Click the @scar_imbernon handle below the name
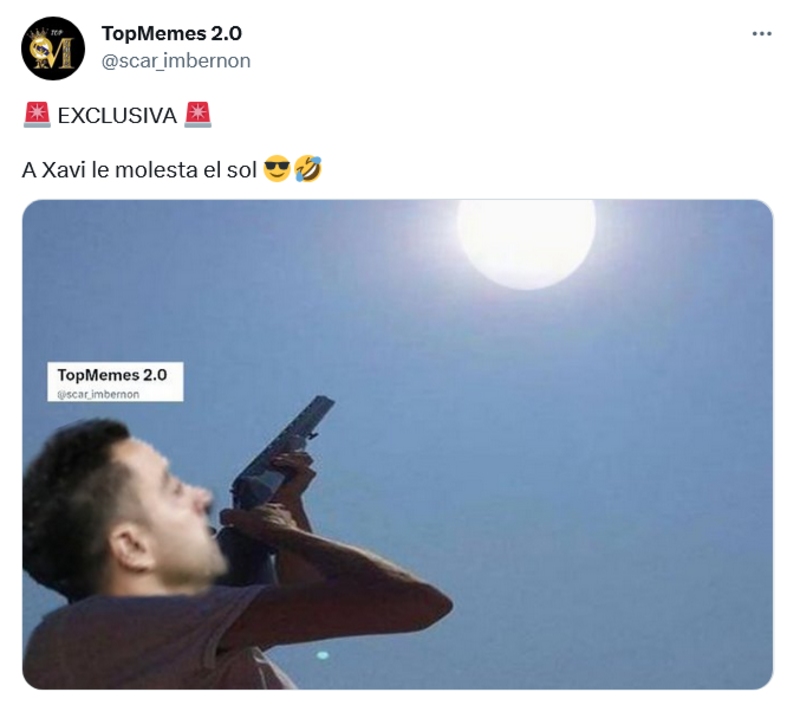 coord(176,61)
